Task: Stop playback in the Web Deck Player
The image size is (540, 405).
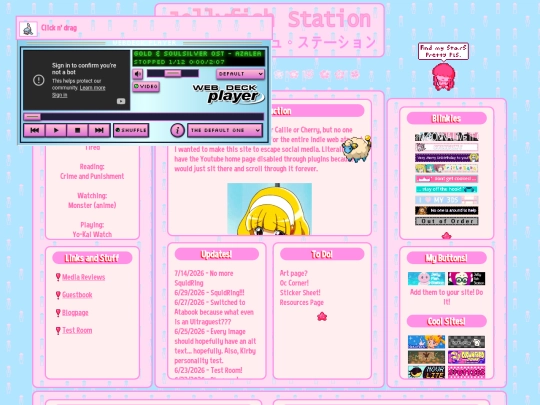Action: pyautogui.click(x=77, y=130)
